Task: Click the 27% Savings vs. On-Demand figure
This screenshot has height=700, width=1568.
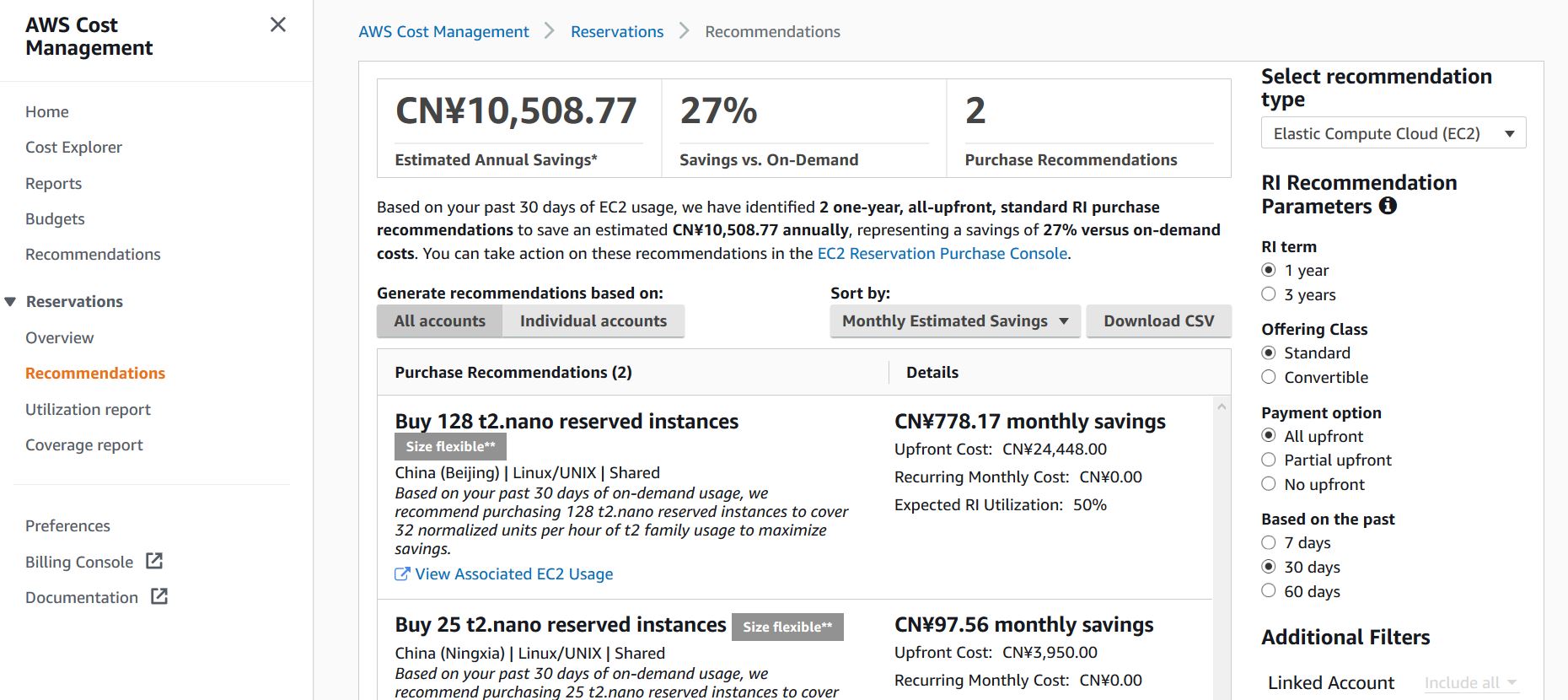Action: [719, 110]
